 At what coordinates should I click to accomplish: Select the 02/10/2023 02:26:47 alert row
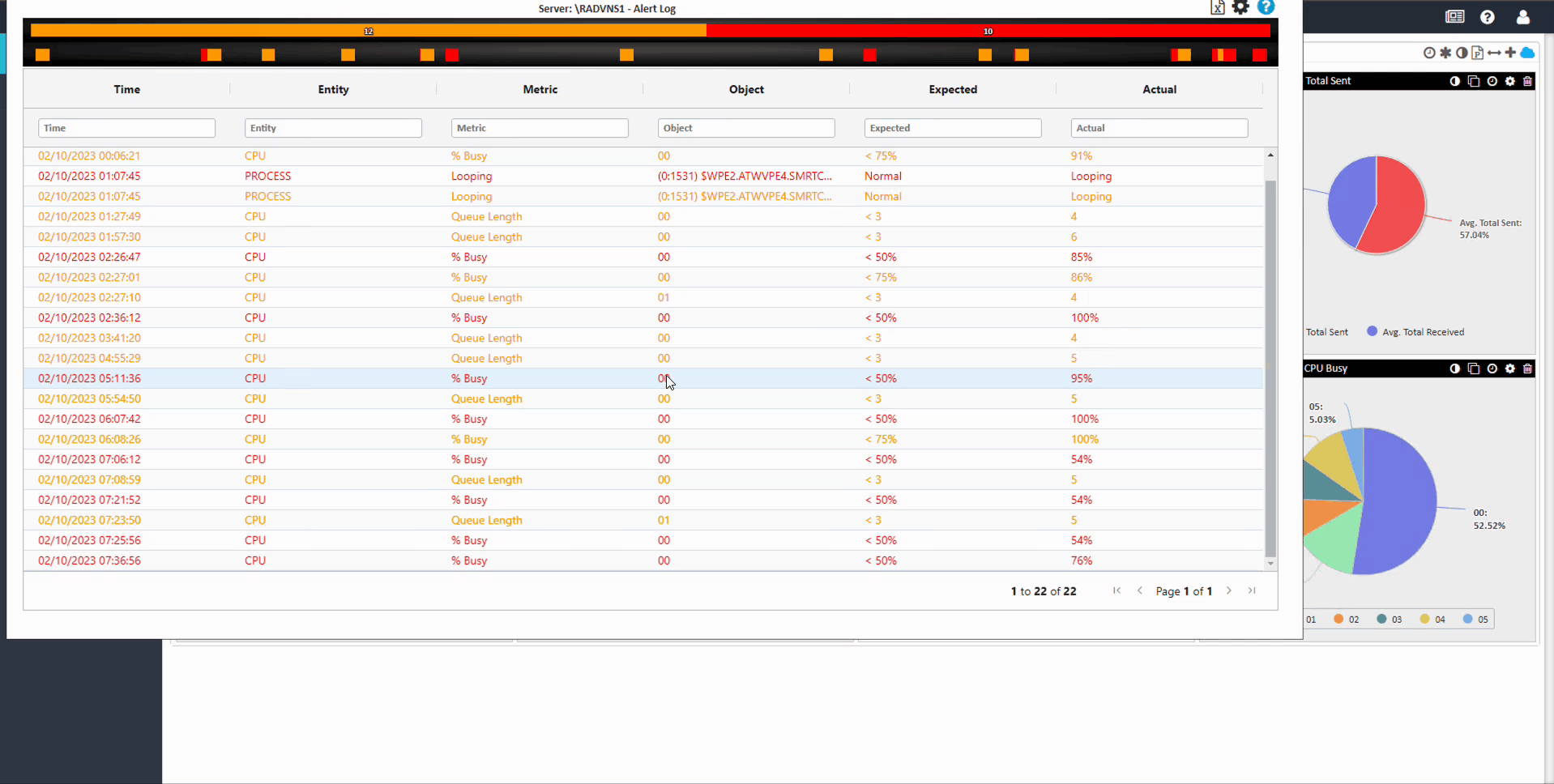click(643, 257)
